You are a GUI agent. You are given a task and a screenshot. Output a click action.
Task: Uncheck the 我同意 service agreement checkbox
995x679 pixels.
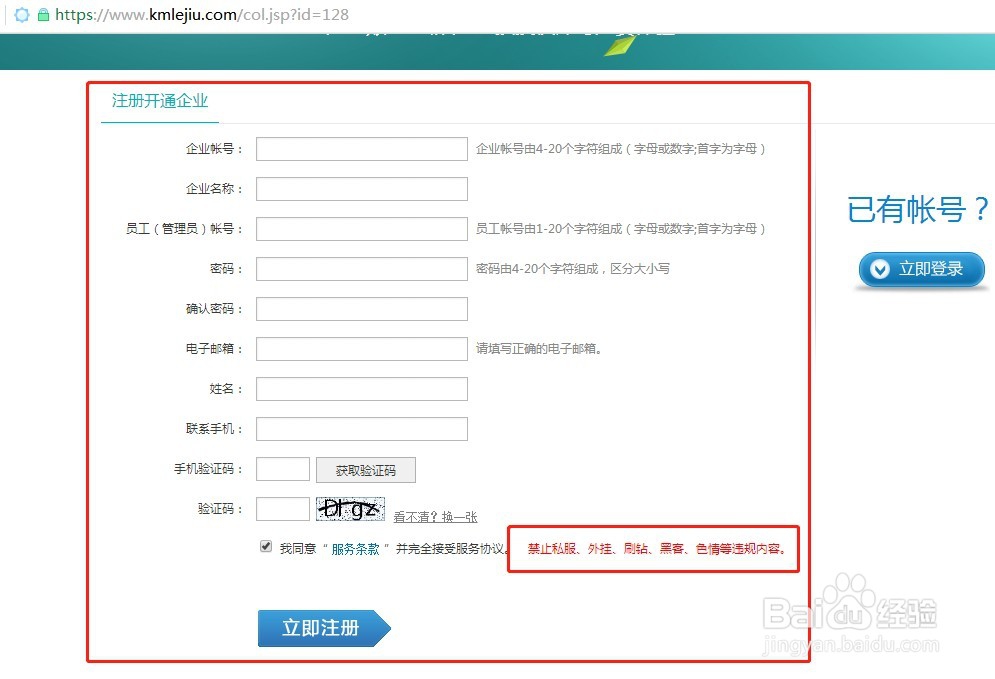pyautogui.click(x=265, y=545)
